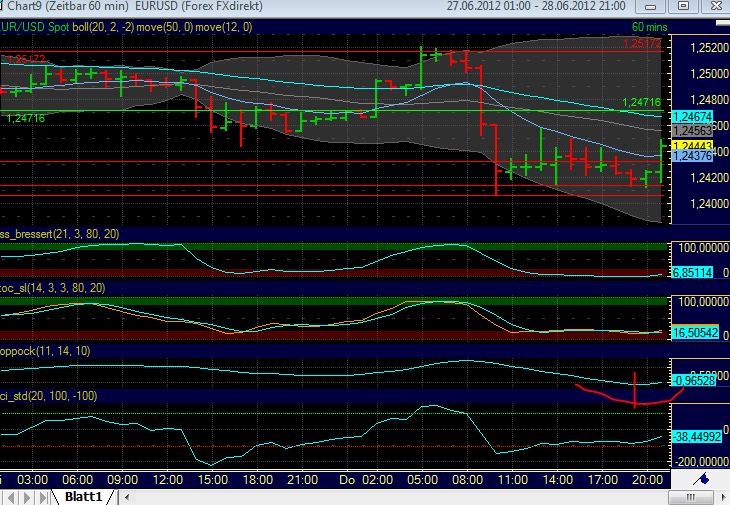Screen dimensions: 730x505
Task: Click the 16,50542 stochastic value tag
Action: 695,333
